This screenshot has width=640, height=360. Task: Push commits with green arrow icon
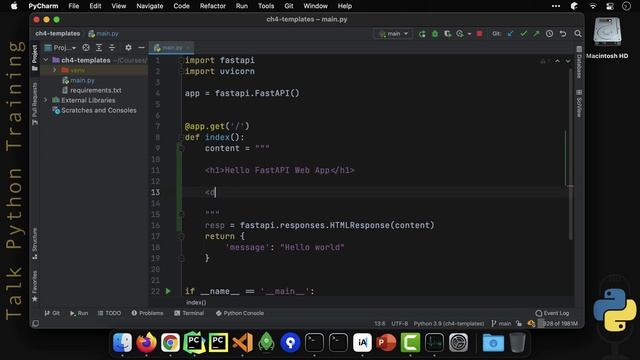click(x=536, y=34)
